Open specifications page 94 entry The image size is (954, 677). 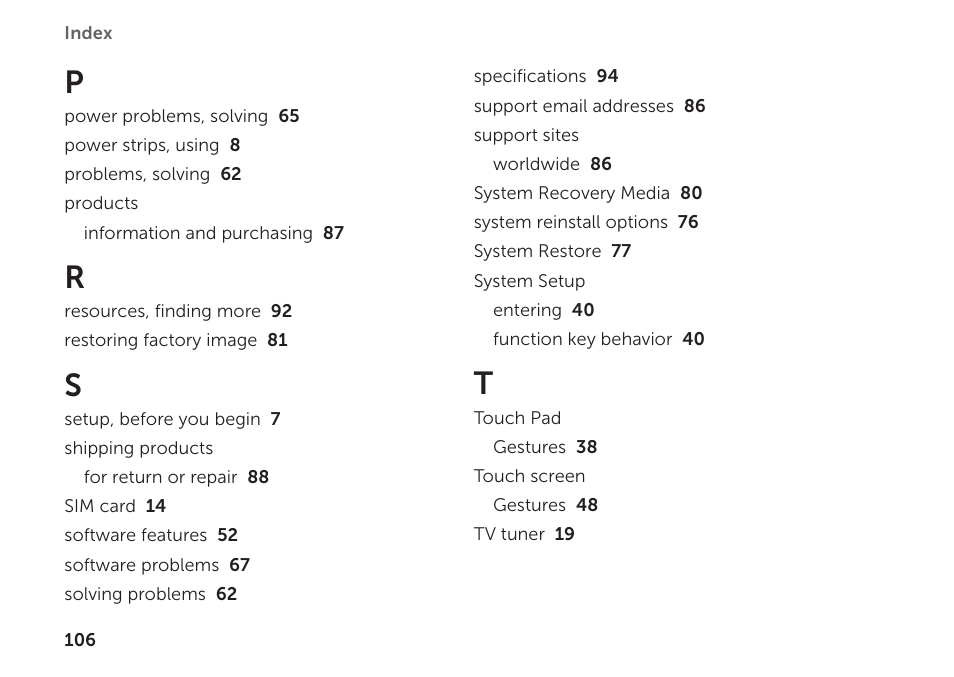tap(546, 76)
